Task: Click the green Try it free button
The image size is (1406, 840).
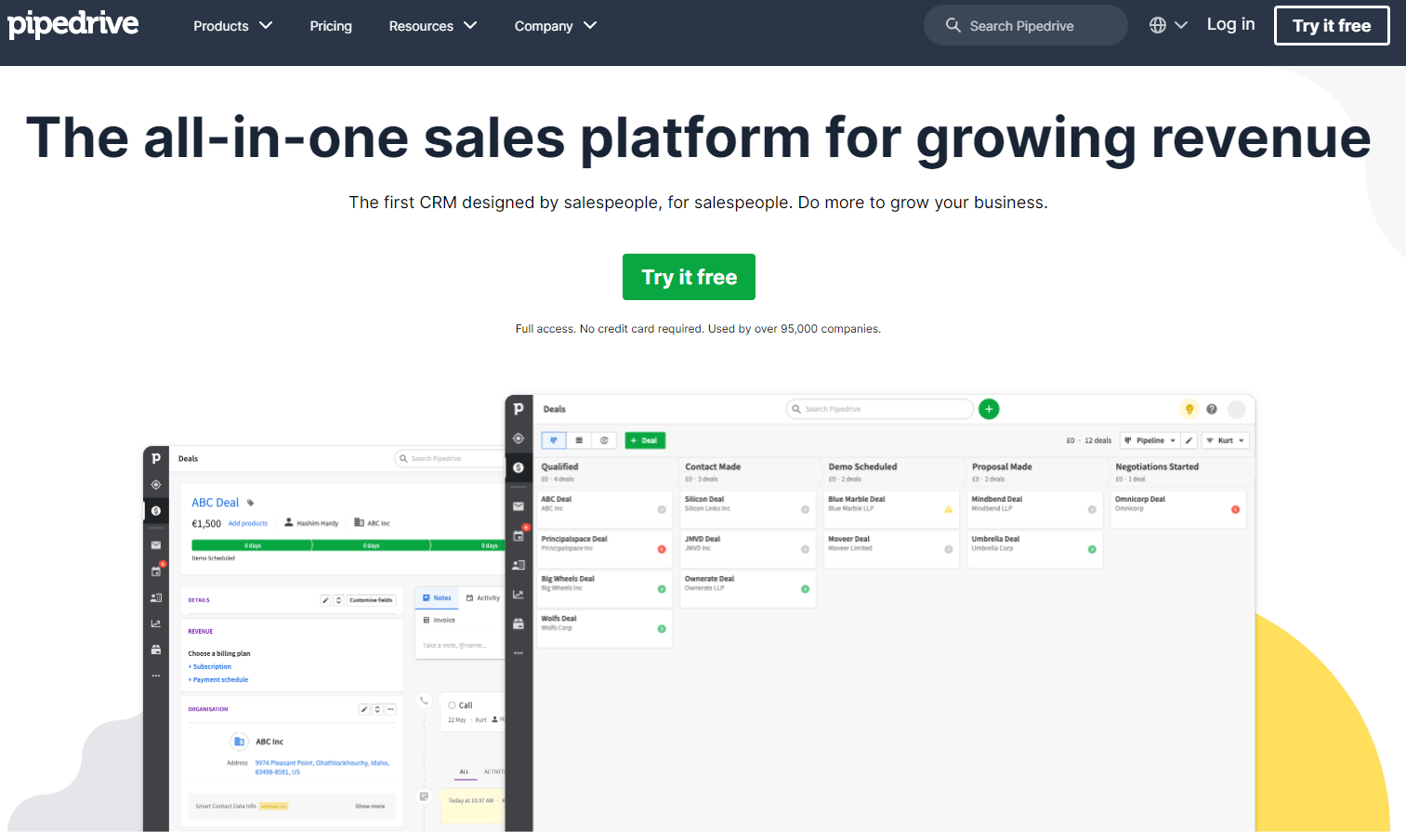Action: pos(689,277)
